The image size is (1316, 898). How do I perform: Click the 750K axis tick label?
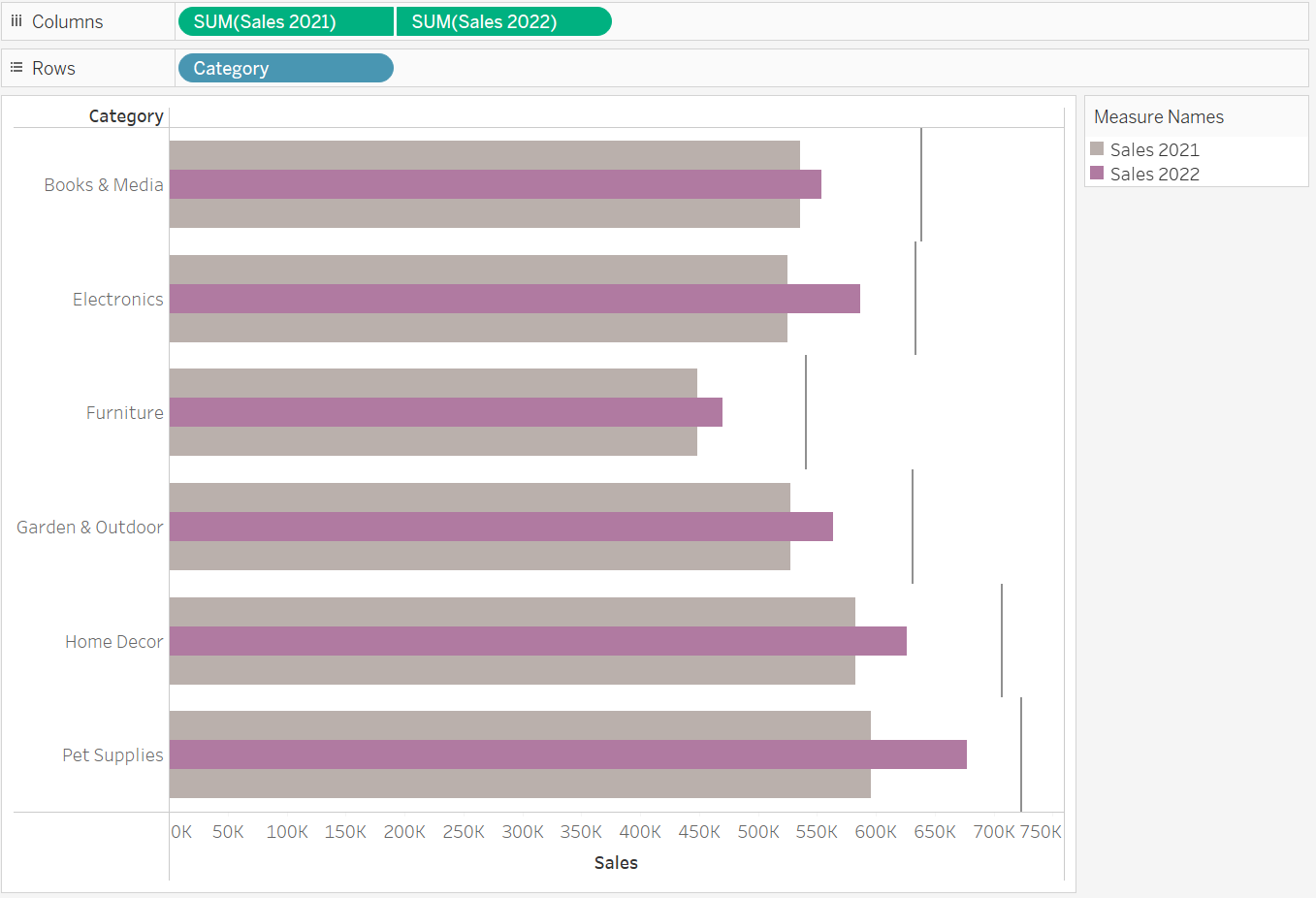point(1041,831)
